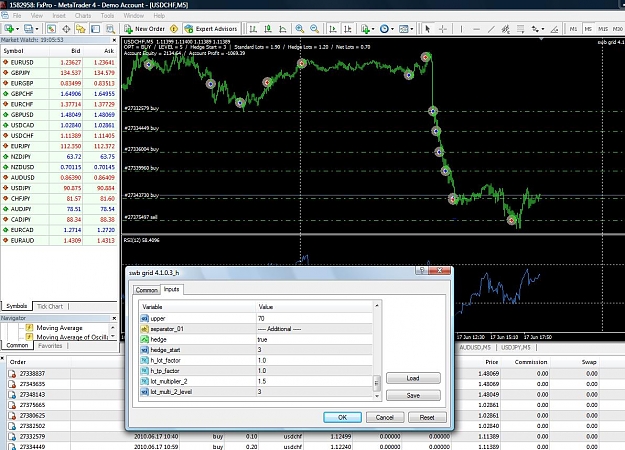
Task: Zoom in the chart with magnifier plus
Action: tap(299, 29)
